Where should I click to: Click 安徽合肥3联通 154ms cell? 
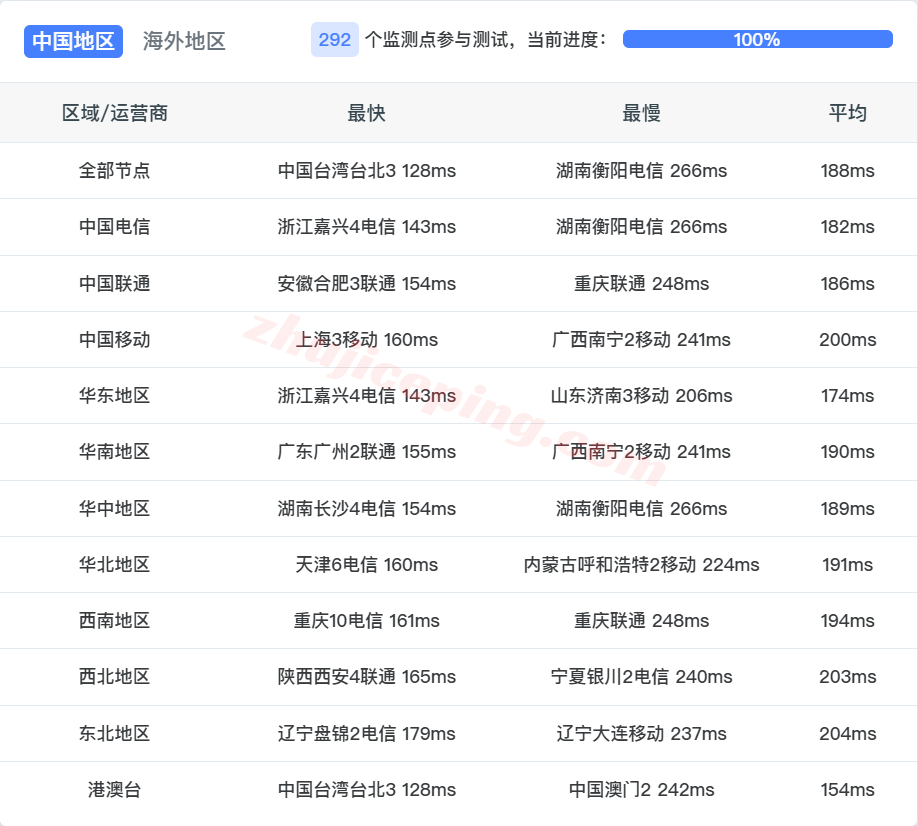366,283
